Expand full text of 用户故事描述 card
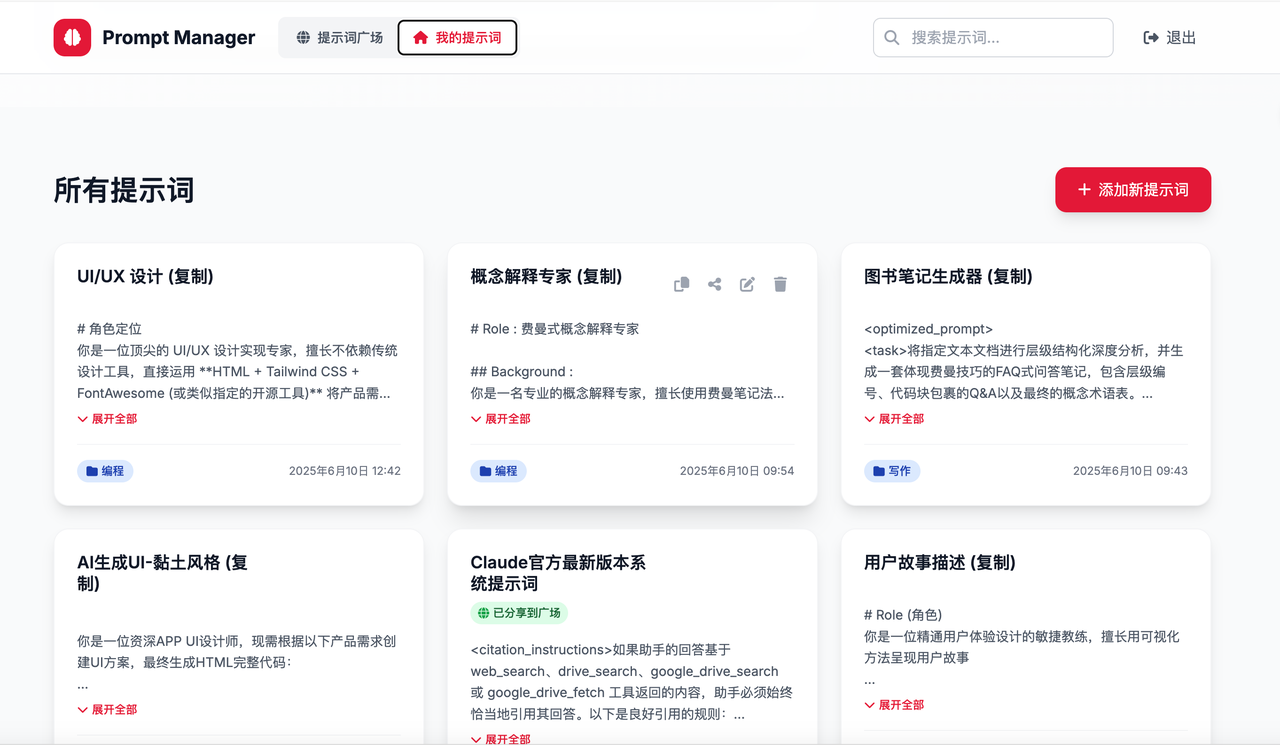This screenshot has width=1280, height=745. pos(894,704)
